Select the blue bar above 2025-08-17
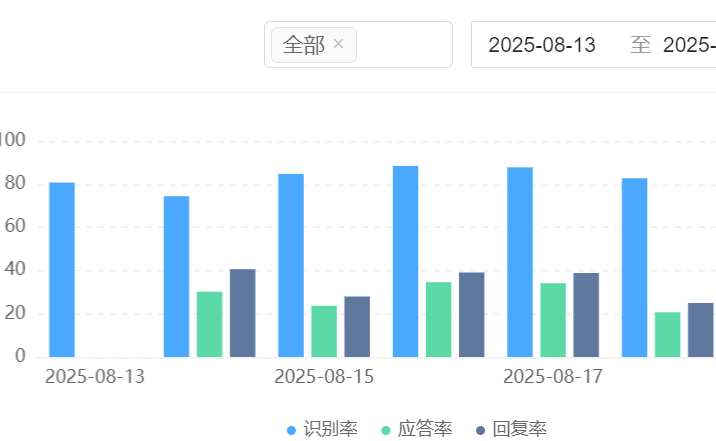The image size is (716, 441). pyautogui.click(x=520, y=262)
